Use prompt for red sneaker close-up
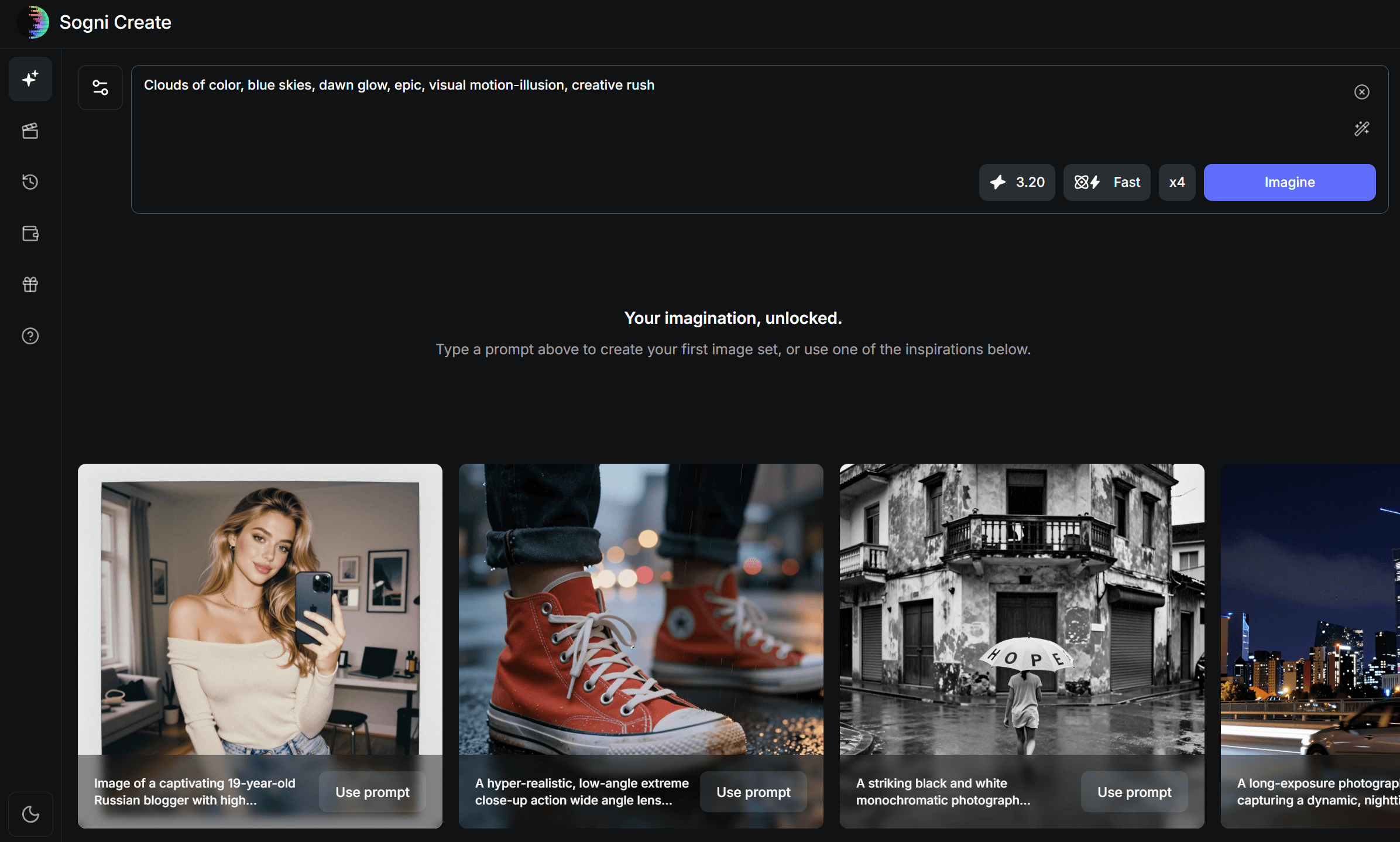 (753, 792)
